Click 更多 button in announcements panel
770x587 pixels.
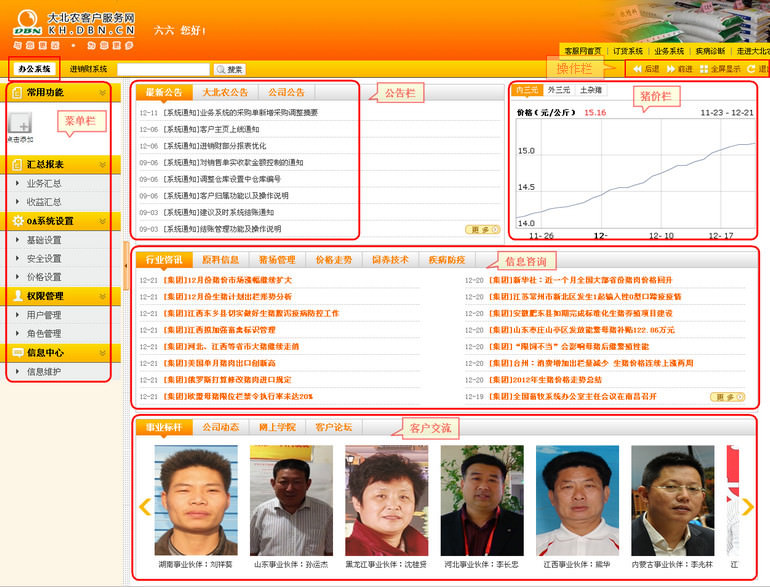pyautogui.click(x=482, y=229)
